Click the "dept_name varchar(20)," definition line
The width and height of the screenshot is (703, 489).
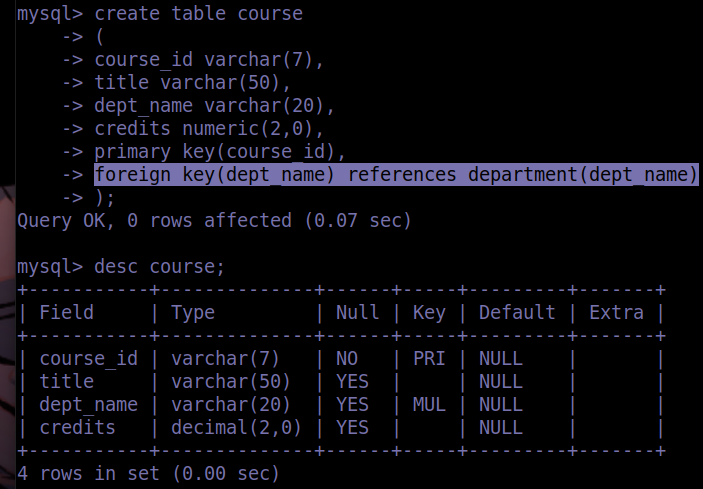tap(214, 105)
